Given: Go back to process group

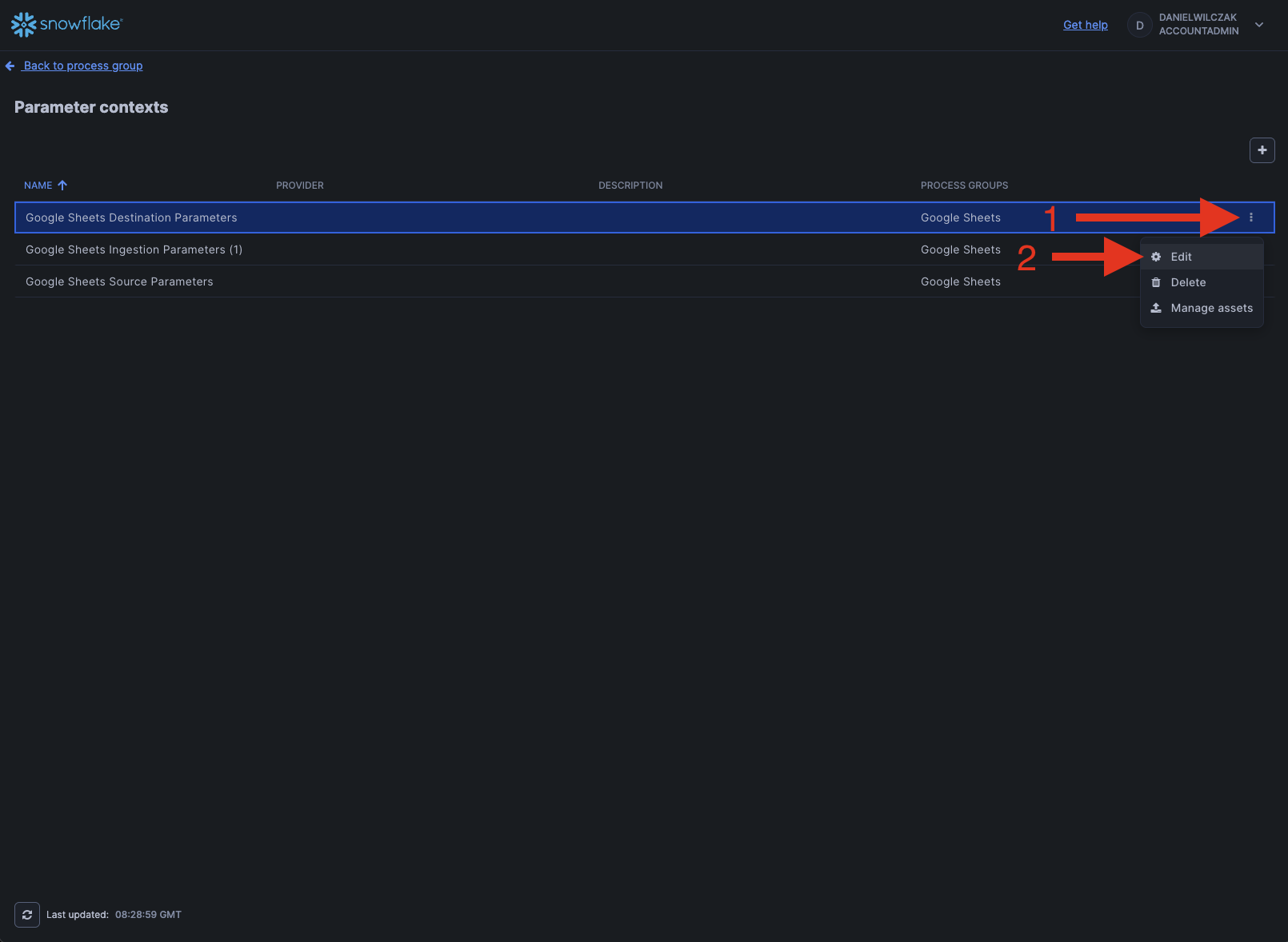Looking at the screenshot, I should pyautogui.click(x=83, y=66).
